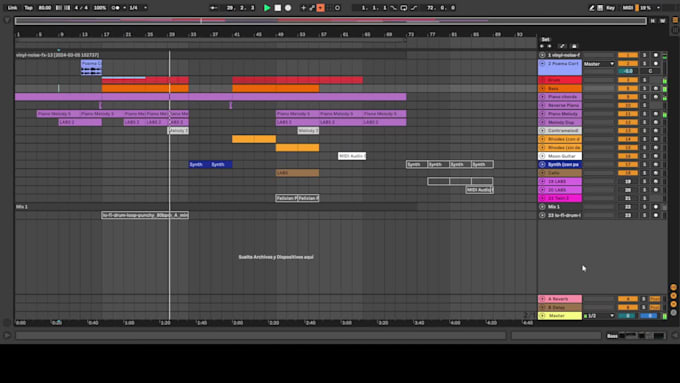The width and height of the screenshot is (680, 383).
Task: Arm the Moon Guitar track for recording
Action: (656, 156)
